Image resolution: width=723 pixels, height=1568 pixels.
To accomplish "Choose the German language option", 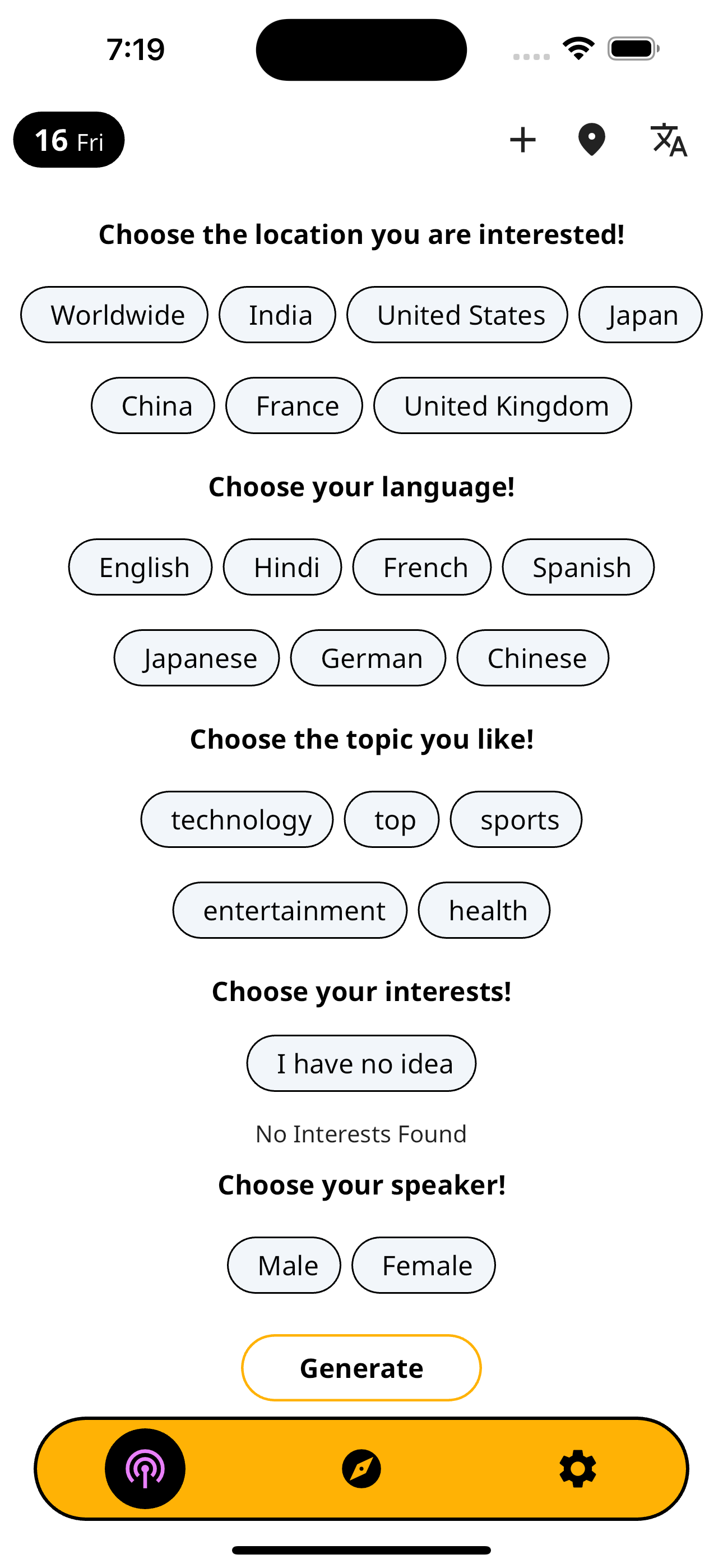I will 368,658.
